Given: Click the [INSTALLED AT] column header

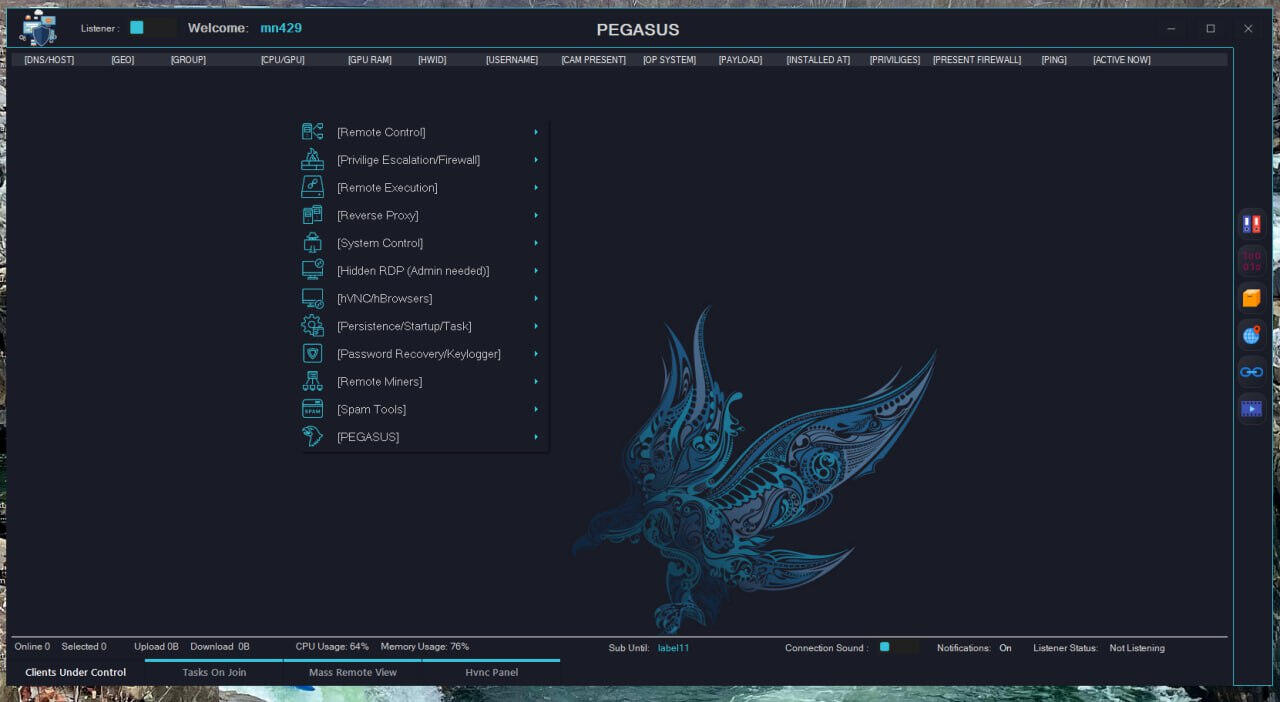Looking at the screenshot, I should click(818, 60).
